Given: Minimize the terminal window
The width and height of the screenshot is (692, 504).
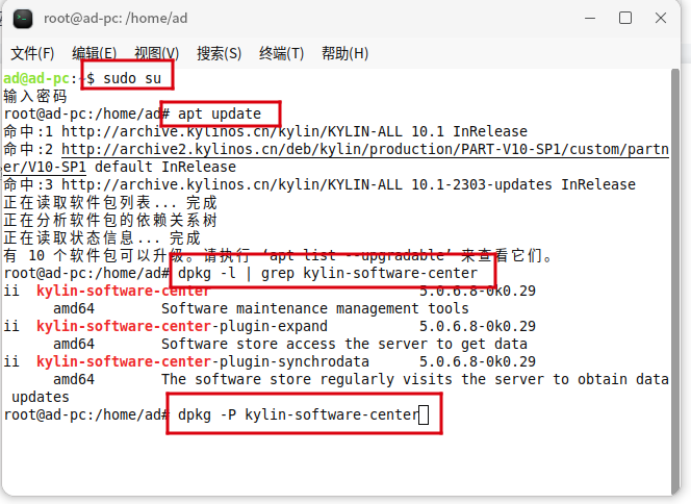Looking at the screenshot, I should pos(590,18).
